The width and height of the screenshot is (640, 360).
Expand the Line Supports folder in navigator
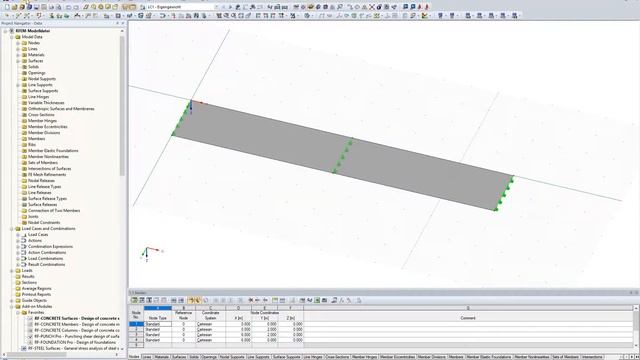pyautogui.click(x=18, y=85)
